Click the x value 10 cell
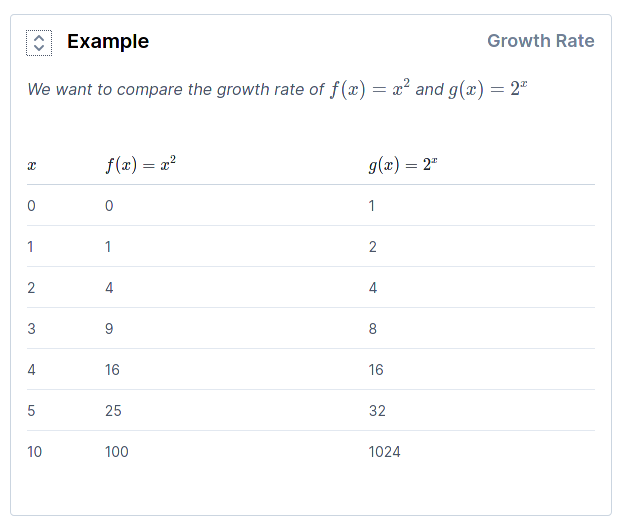The width and height of the screenshot is (626, 526). [34, 452]
